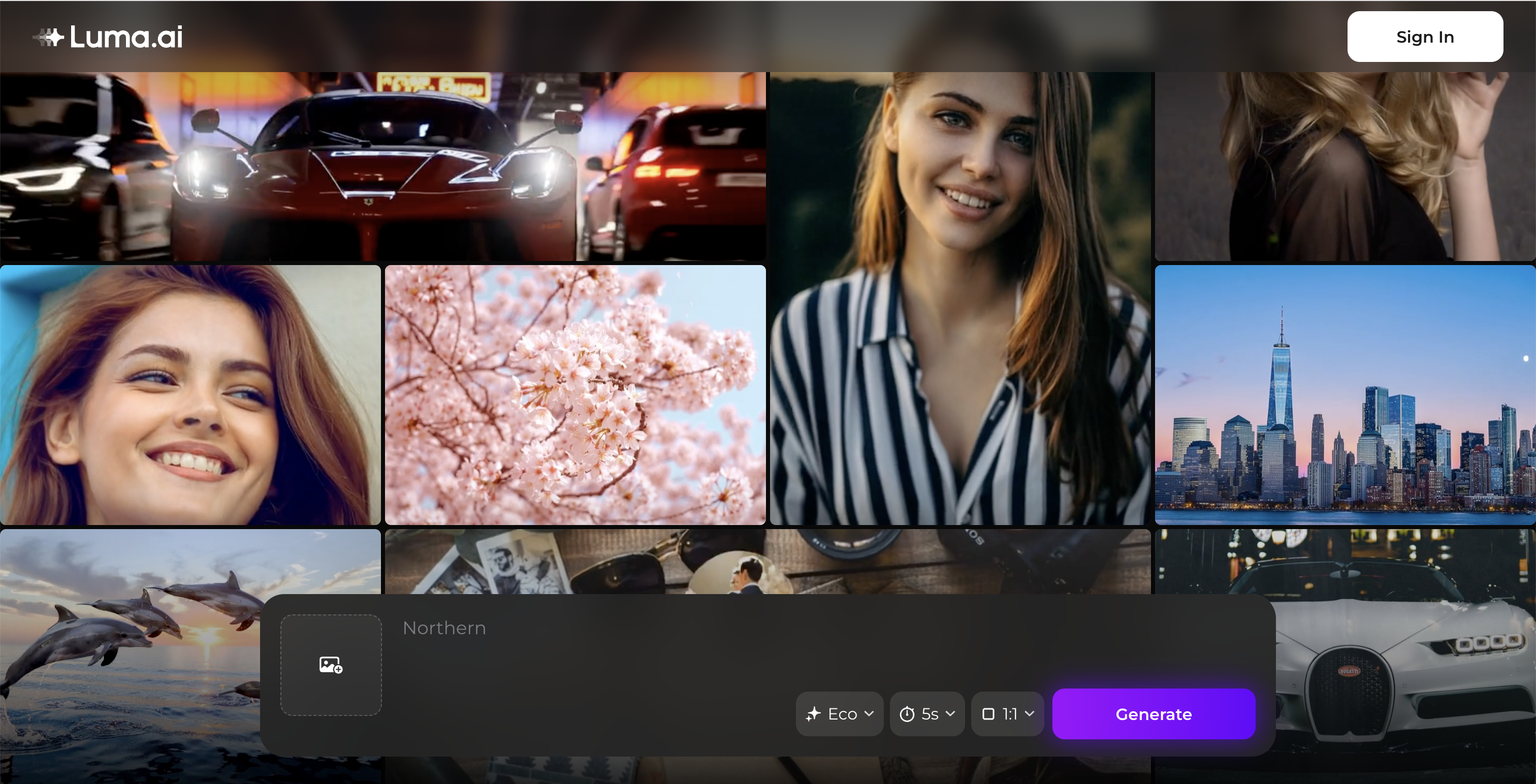Open the curly blonde hair thumbnail

pos(1345,167)
